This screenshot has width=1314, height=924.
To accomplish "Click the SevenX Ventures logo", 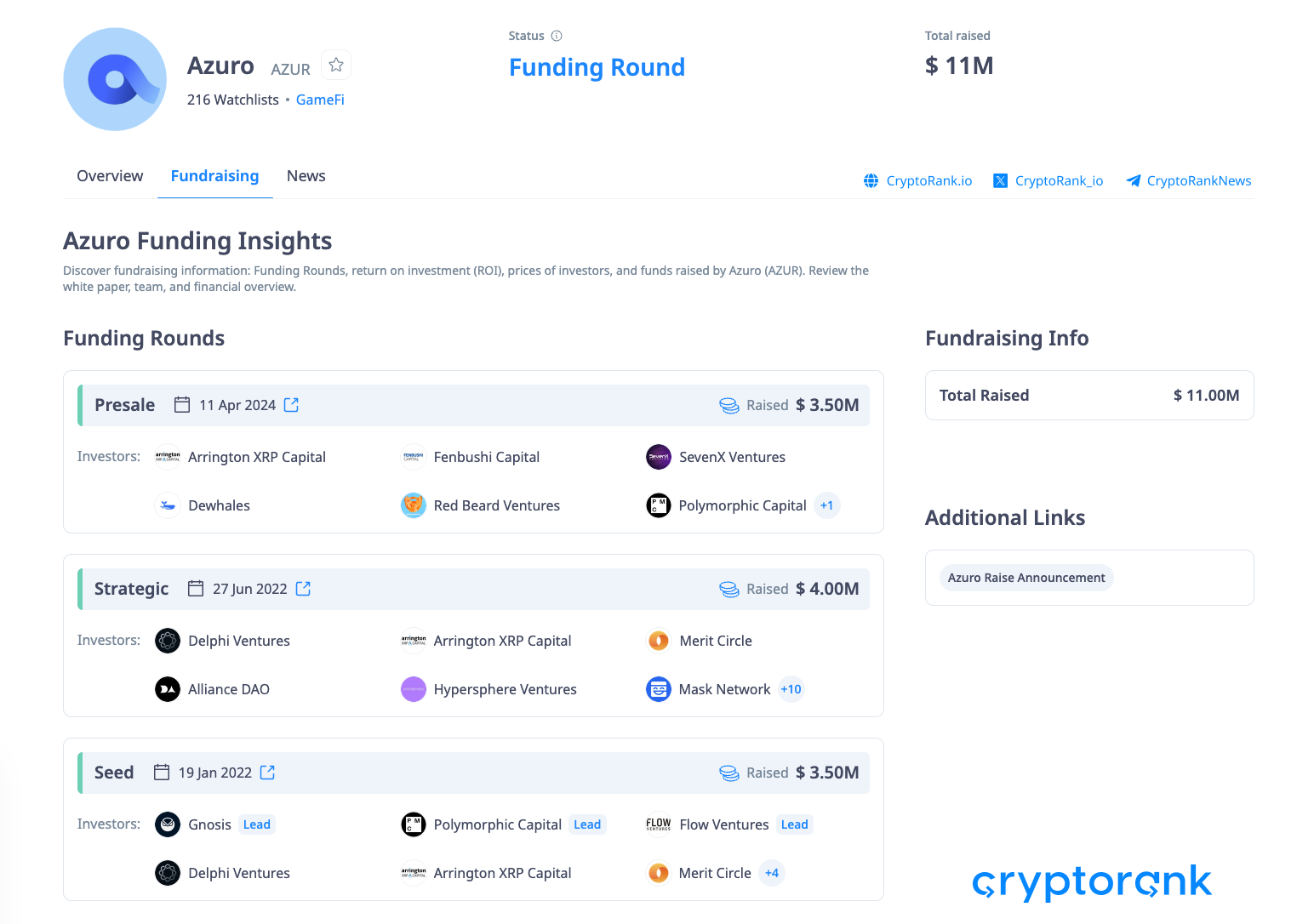I will (x=659, y=457).
